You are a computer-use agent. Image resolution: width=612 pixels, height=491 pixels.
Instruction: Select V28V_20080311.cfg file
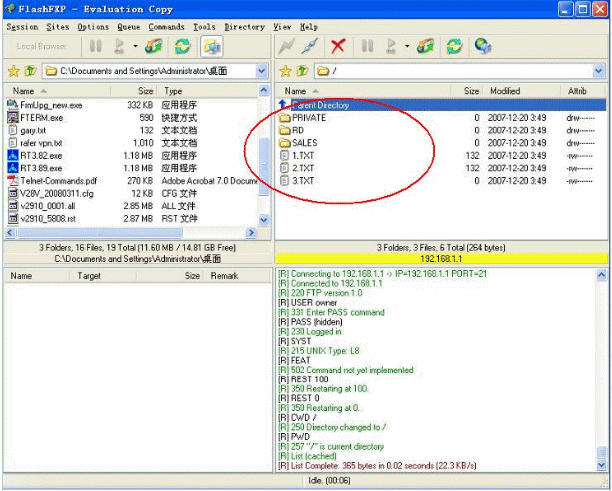(x=57, y=194)
